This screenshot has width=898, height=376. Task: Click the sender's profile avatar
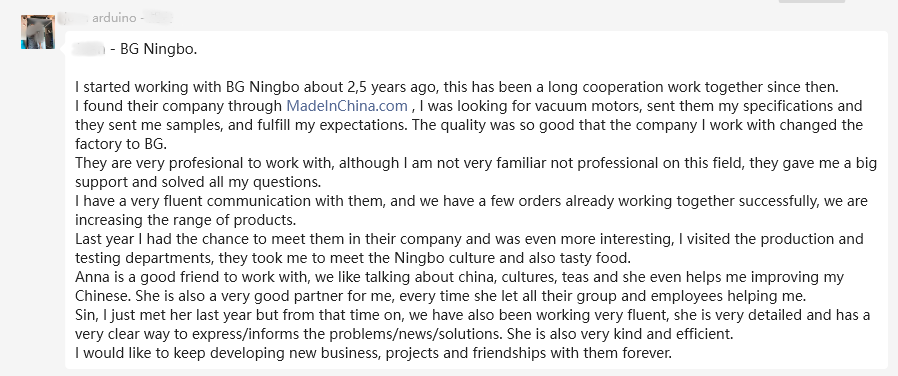click(x=38, y=32)
